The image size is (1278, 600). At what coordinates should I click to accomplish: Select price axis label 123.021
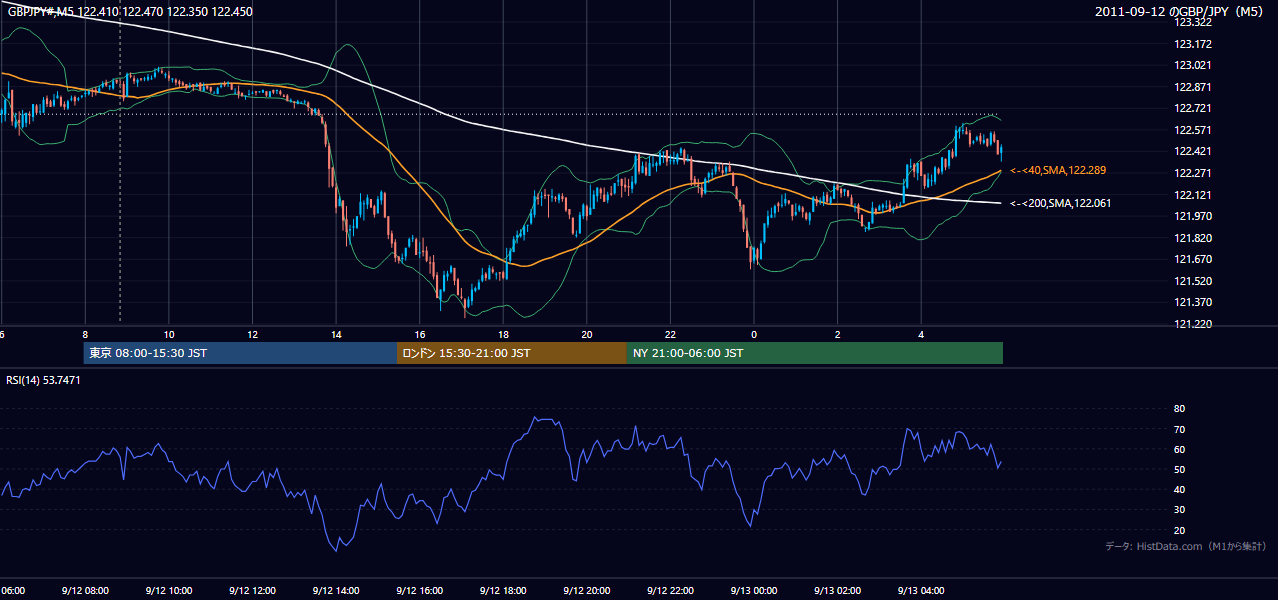[1193, 65]
